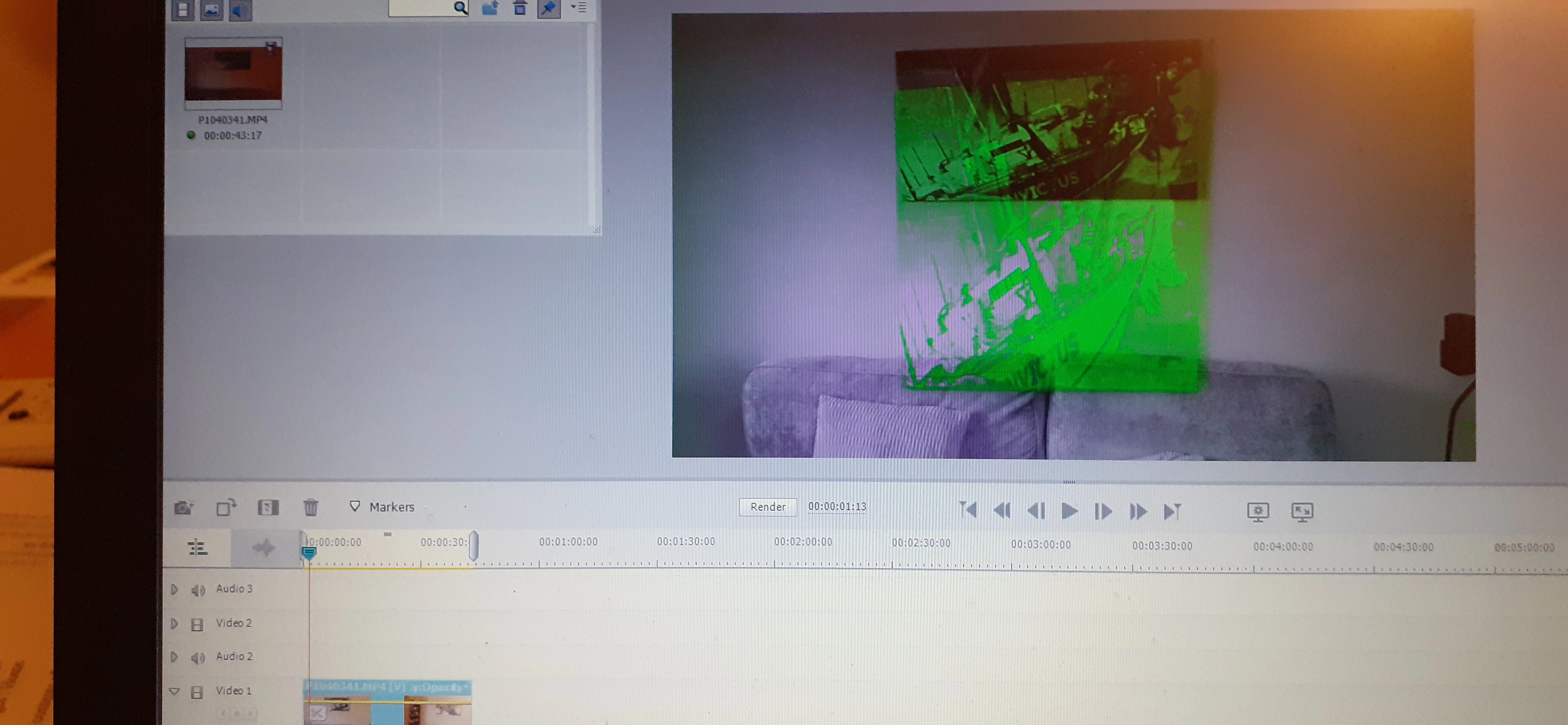Image resolution: width=1568 pixels, height=725 pixels.
Task: Open the project assets panel options menu
Action: coord(578,8)
